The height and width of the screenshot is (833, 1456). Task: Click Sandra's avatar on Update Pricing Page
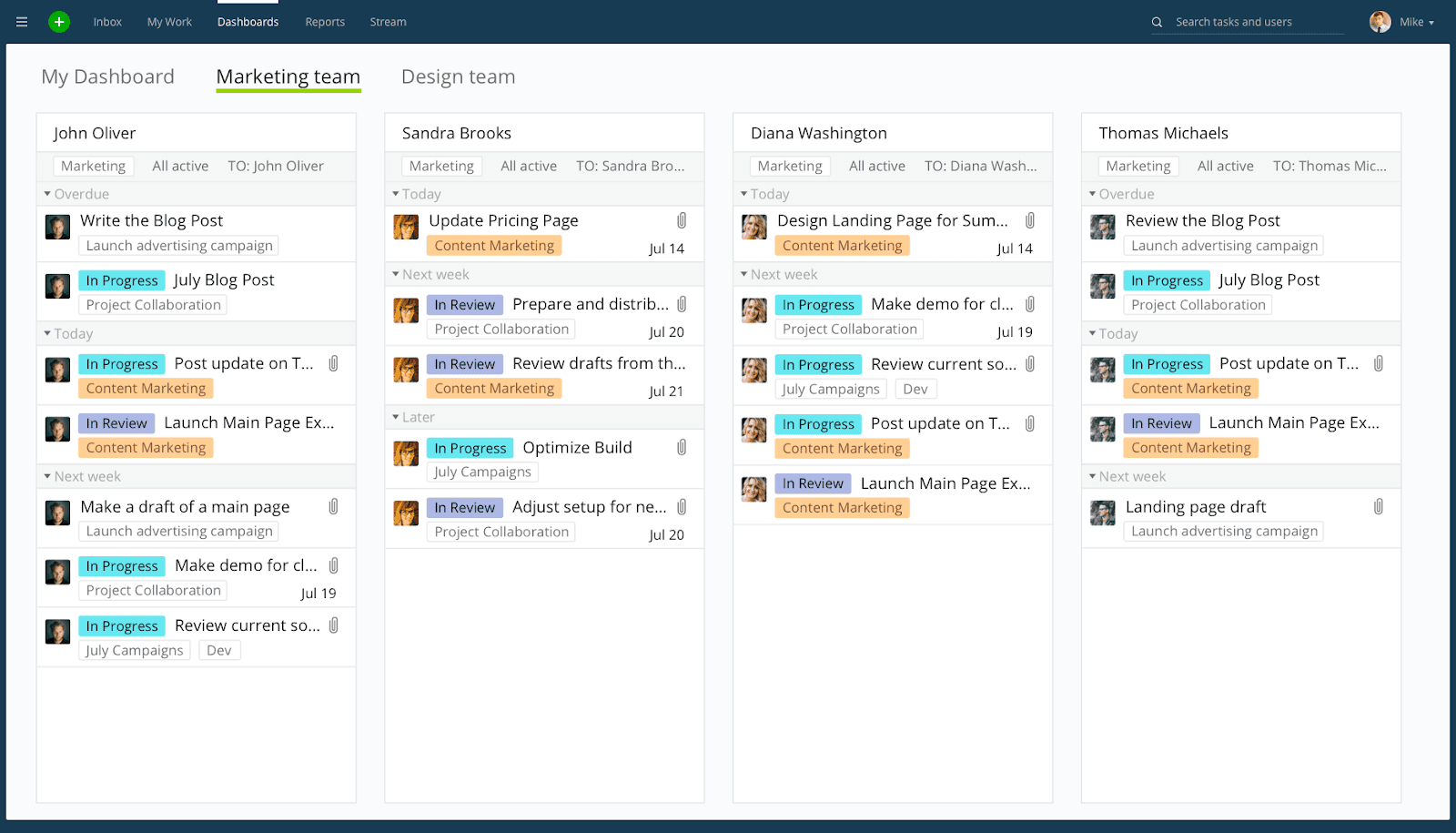(406, 227)
